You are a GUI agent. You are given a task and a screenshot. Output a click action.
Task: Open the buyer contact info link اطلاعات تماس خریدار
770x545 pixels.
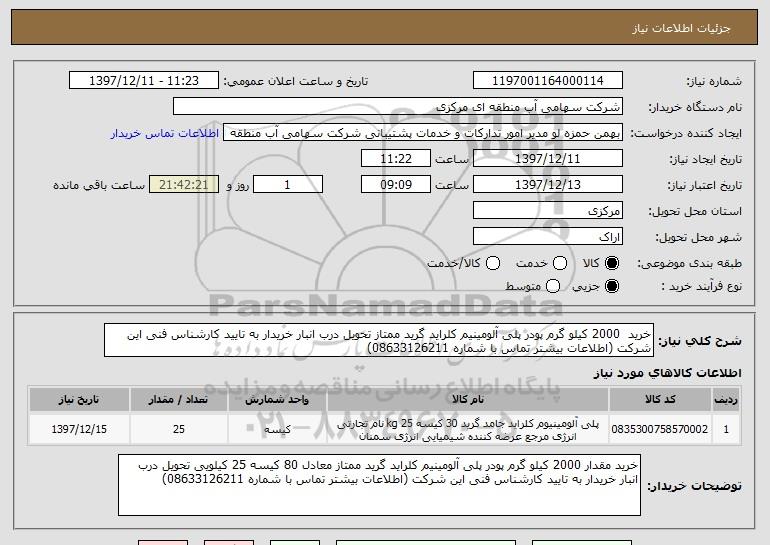(165, 134)
